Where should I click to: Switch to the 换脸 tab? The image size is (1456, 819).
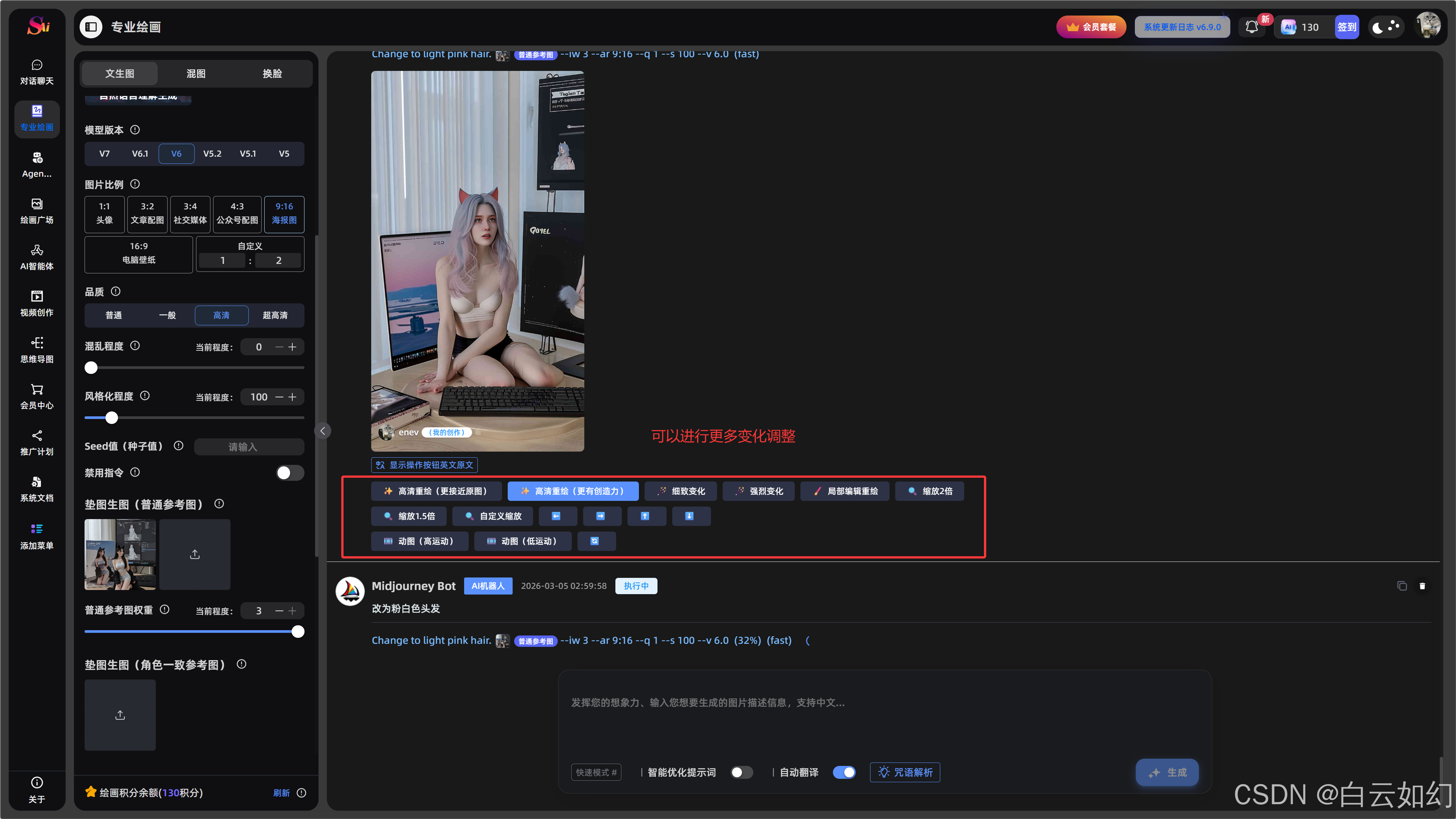[x=272, y=74]
